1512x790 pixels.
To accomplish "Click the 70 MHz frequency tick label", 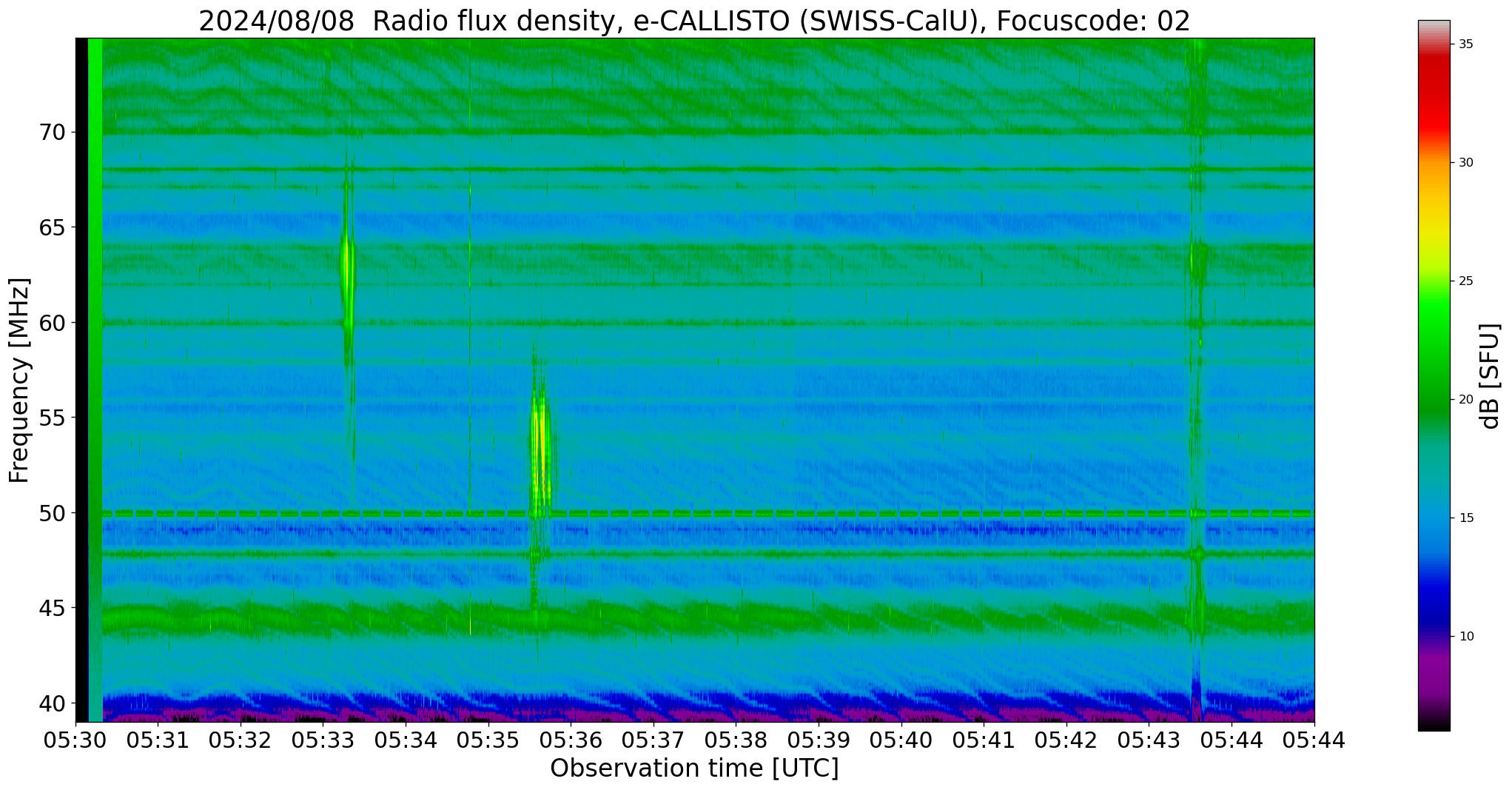I will [52, 133].
